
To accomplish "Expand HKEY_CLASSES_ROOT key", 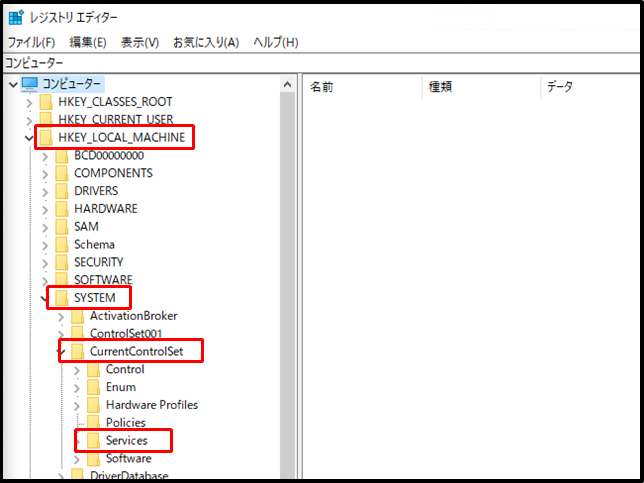I will [29, 103].
